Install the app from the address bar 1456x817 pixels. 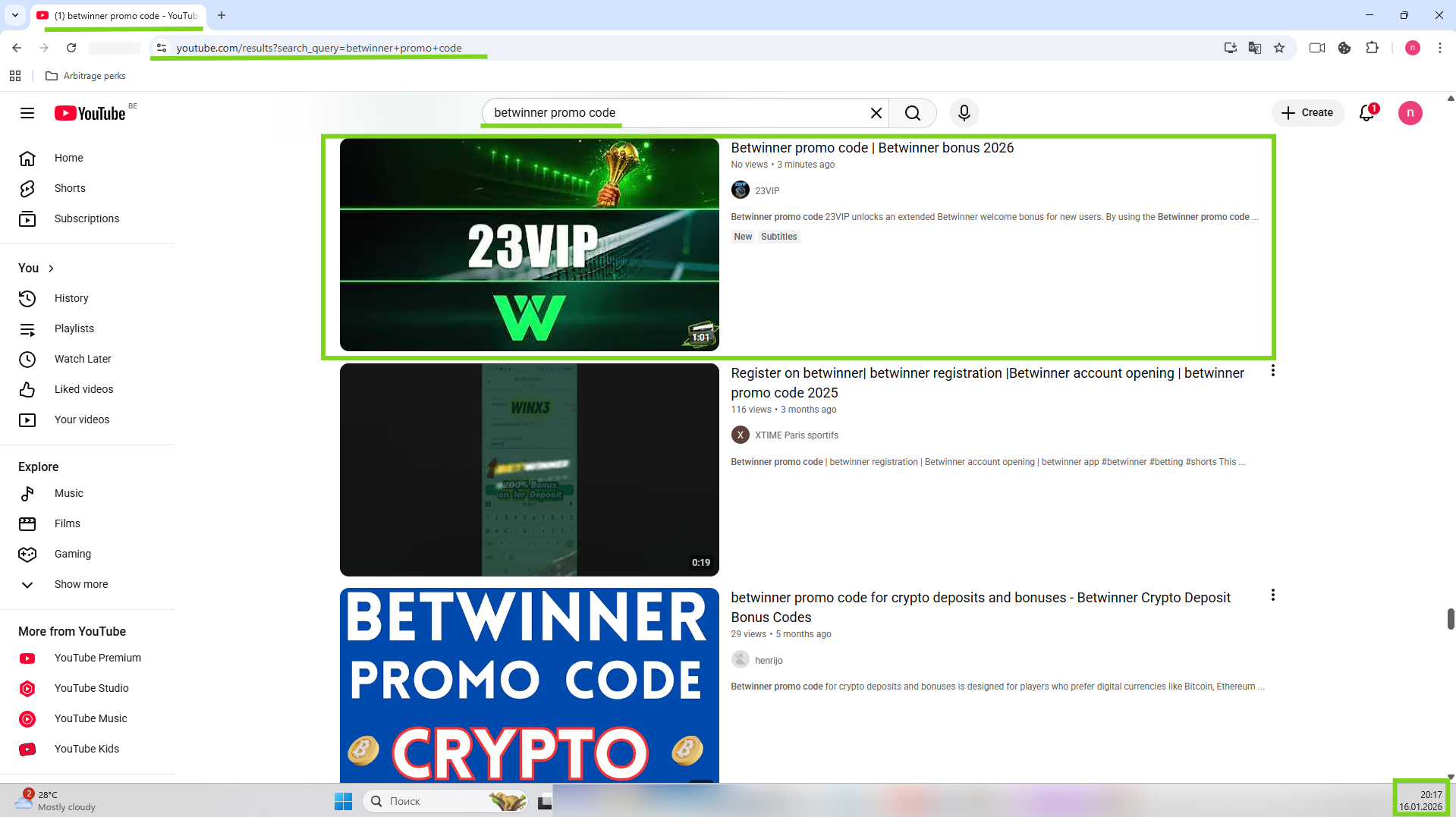(x=1230, y=48)
